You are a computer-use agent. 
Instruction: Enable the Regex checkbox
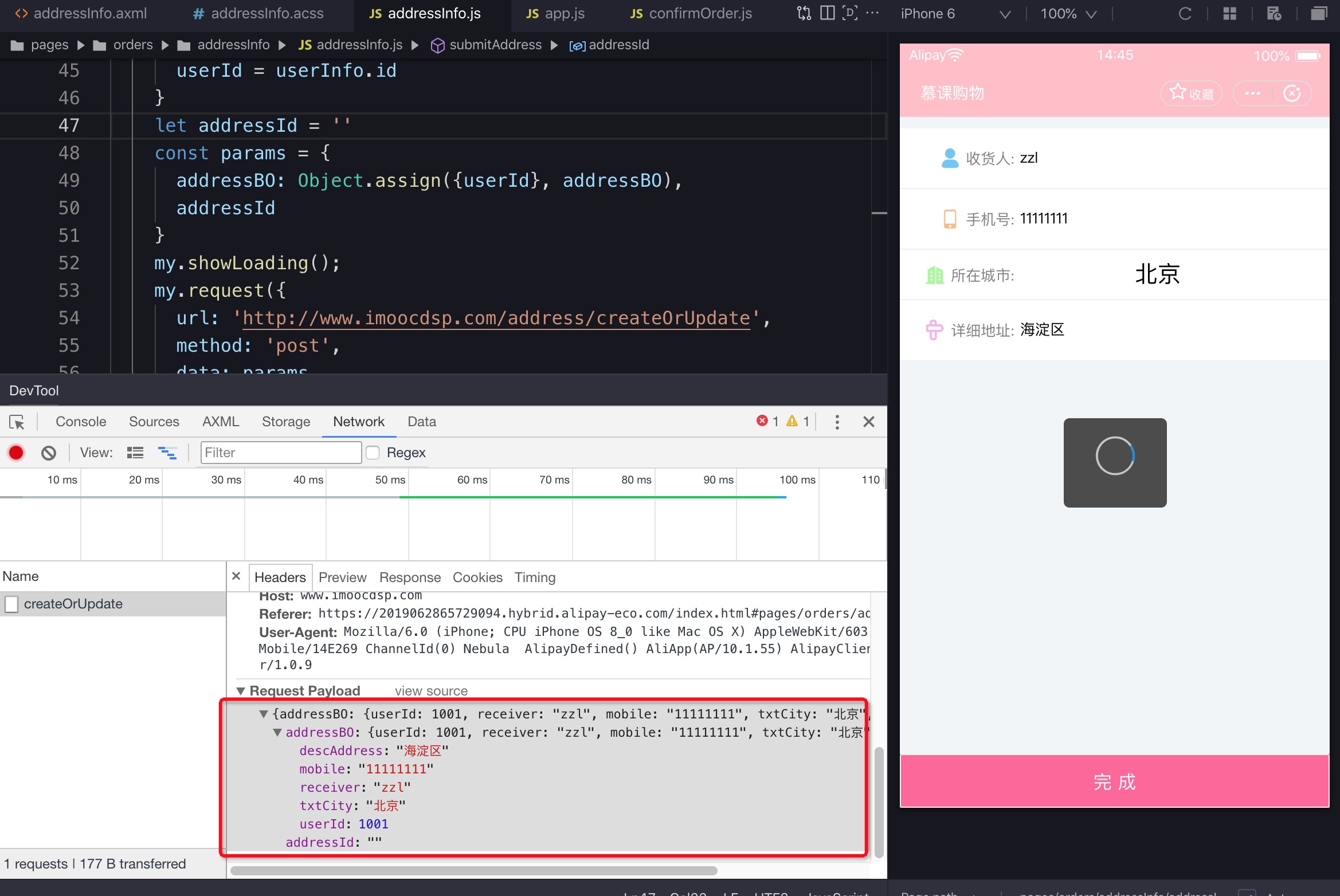373,453
